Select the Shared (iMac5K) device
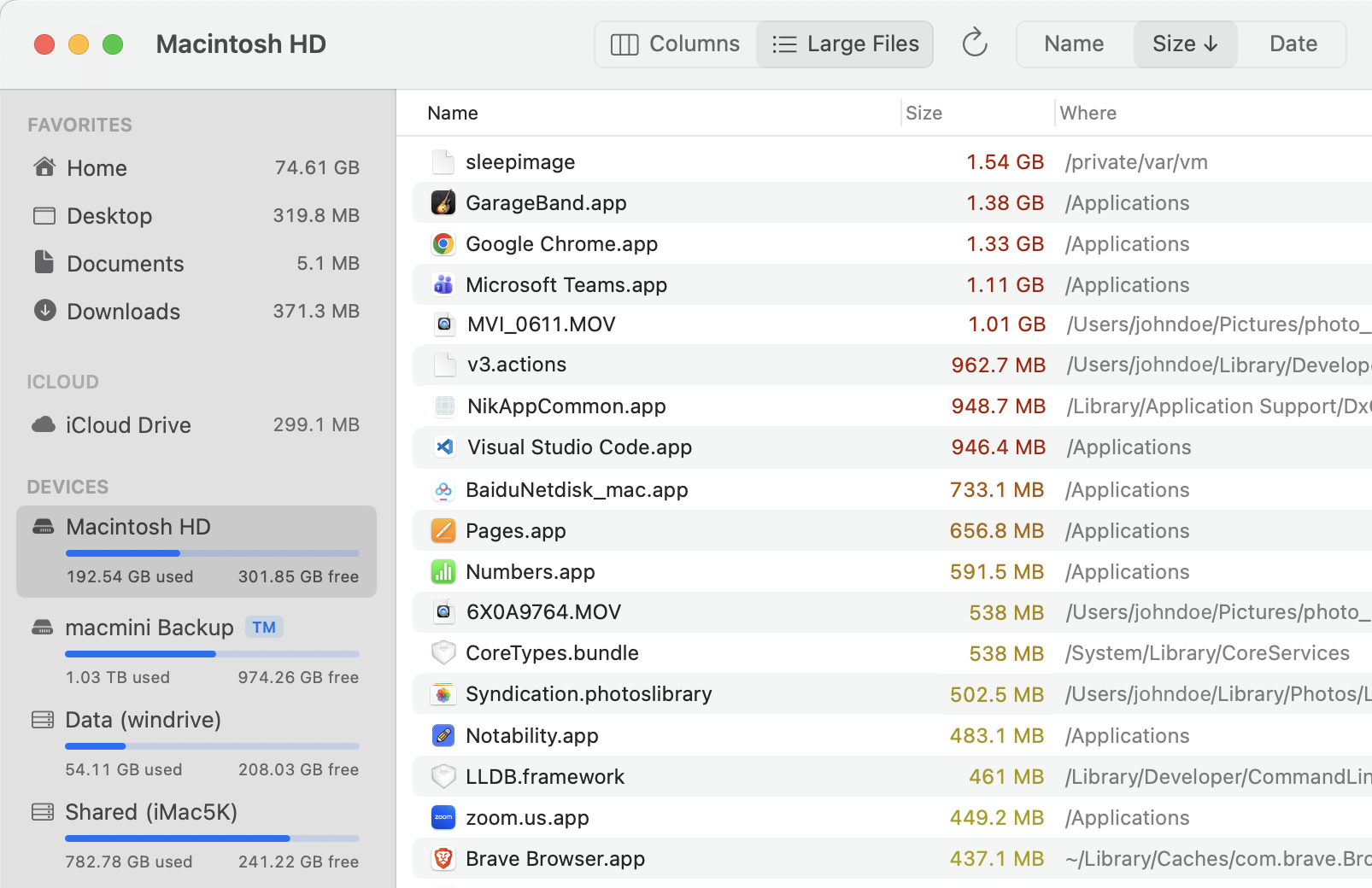Screen dimensions: 1372x888 coord(196,836)
